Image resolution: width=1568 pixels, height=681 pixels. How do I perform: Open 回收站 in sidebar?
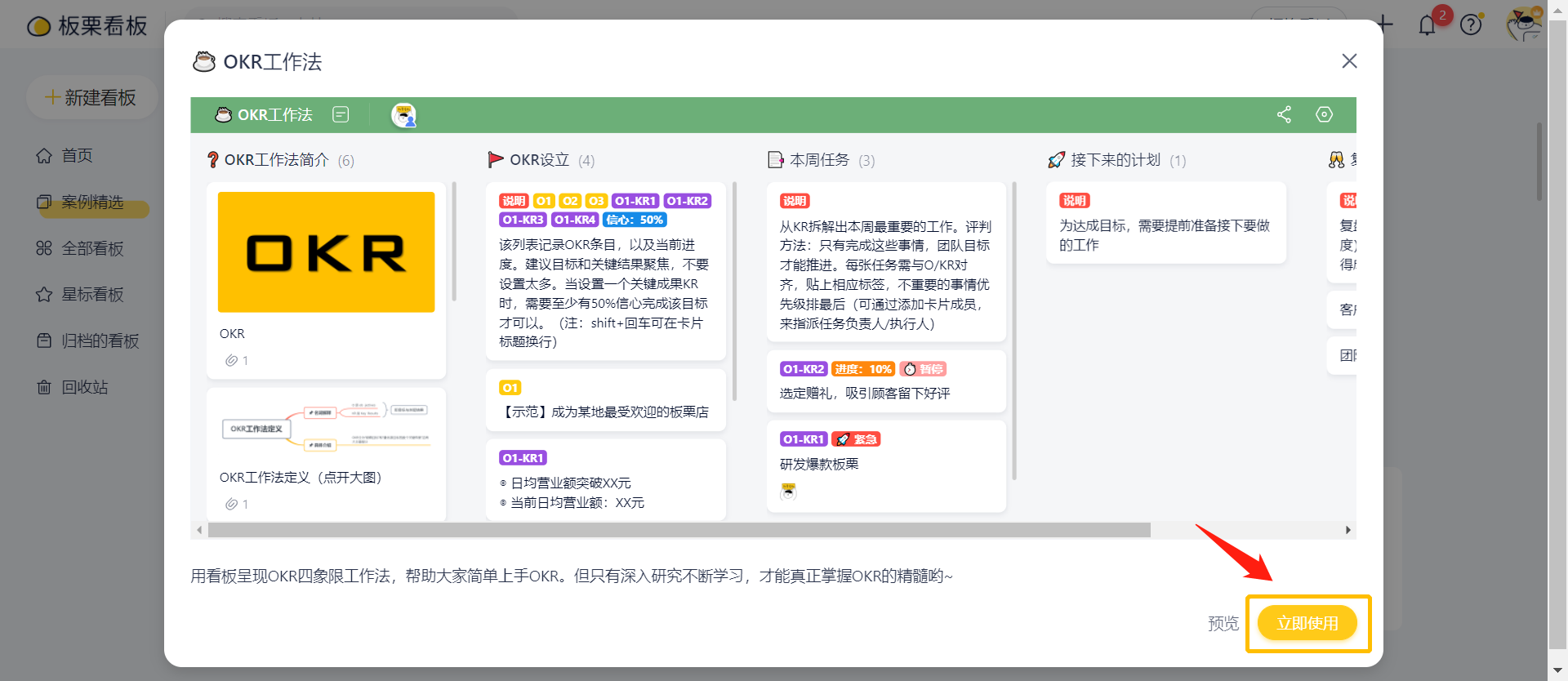point(84,387)
